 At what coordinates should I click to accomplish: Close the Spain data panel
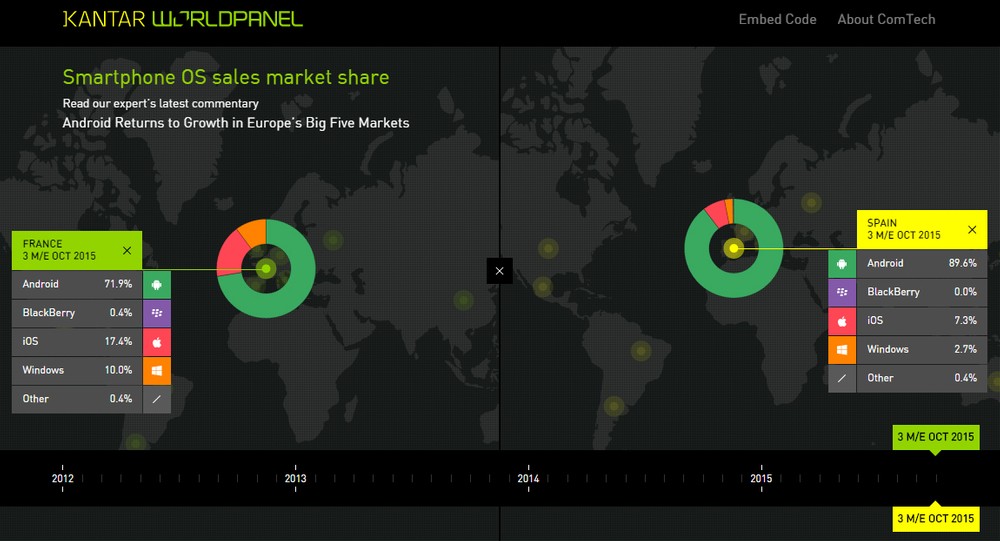pyautogui.click(x=972, y=230)
